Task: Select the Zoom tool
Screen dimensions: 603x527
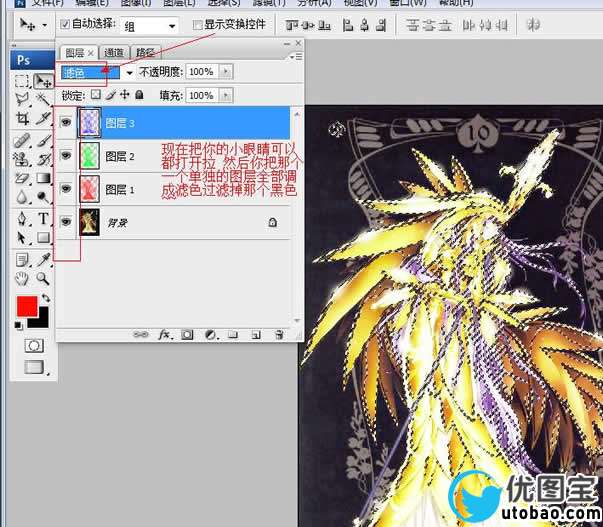Action: coord(43,279)
